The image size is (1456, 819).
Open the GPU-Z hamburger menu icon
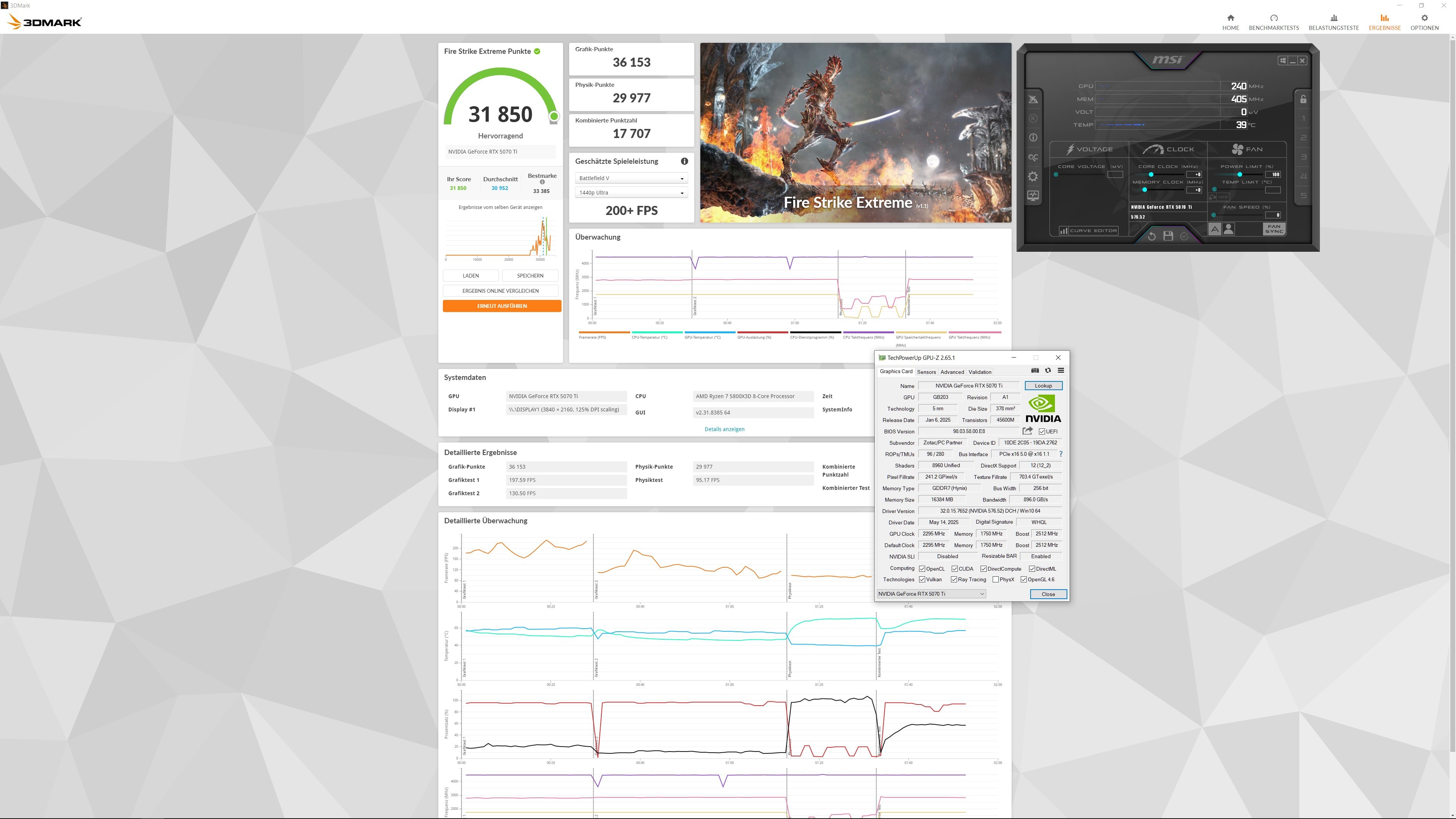click(1061, 371)
